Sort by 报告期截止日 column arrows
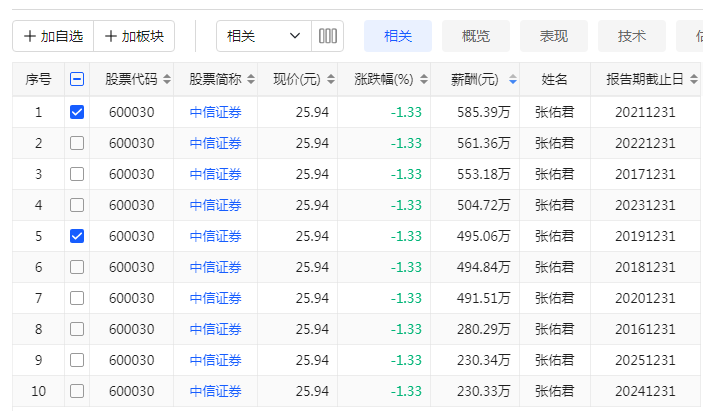 click(x=694, y=79)
